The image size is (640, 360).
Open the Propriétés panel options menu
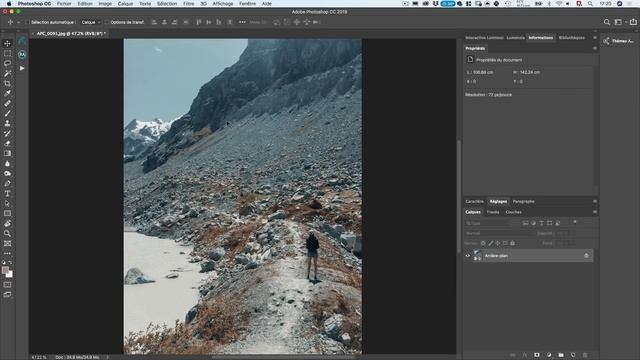pyautogui.click(x=595, y=48)
